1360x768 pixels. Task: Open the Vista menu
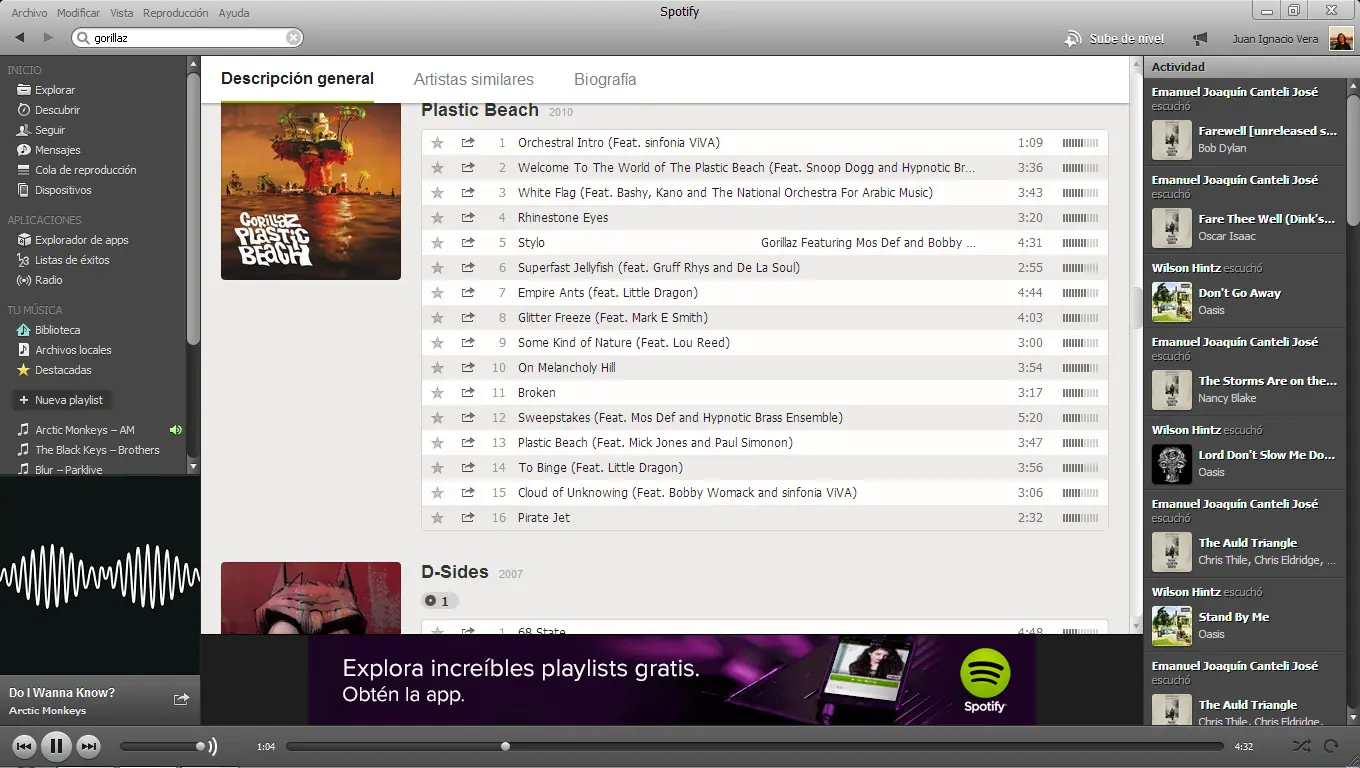tap(122, 13)
